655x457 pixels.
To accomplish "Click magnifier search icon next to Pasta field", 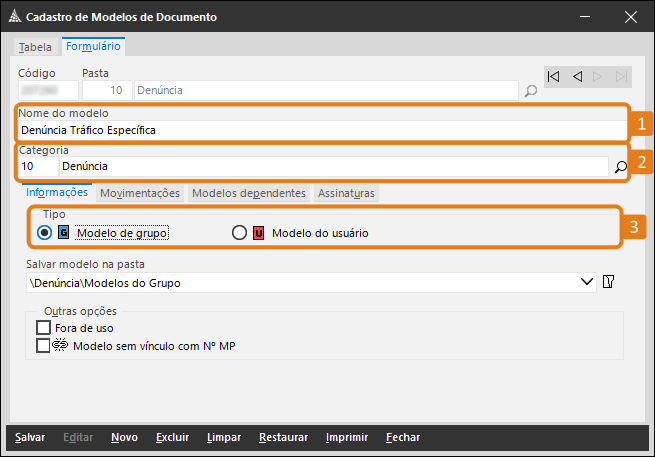I will coord(531,91).
